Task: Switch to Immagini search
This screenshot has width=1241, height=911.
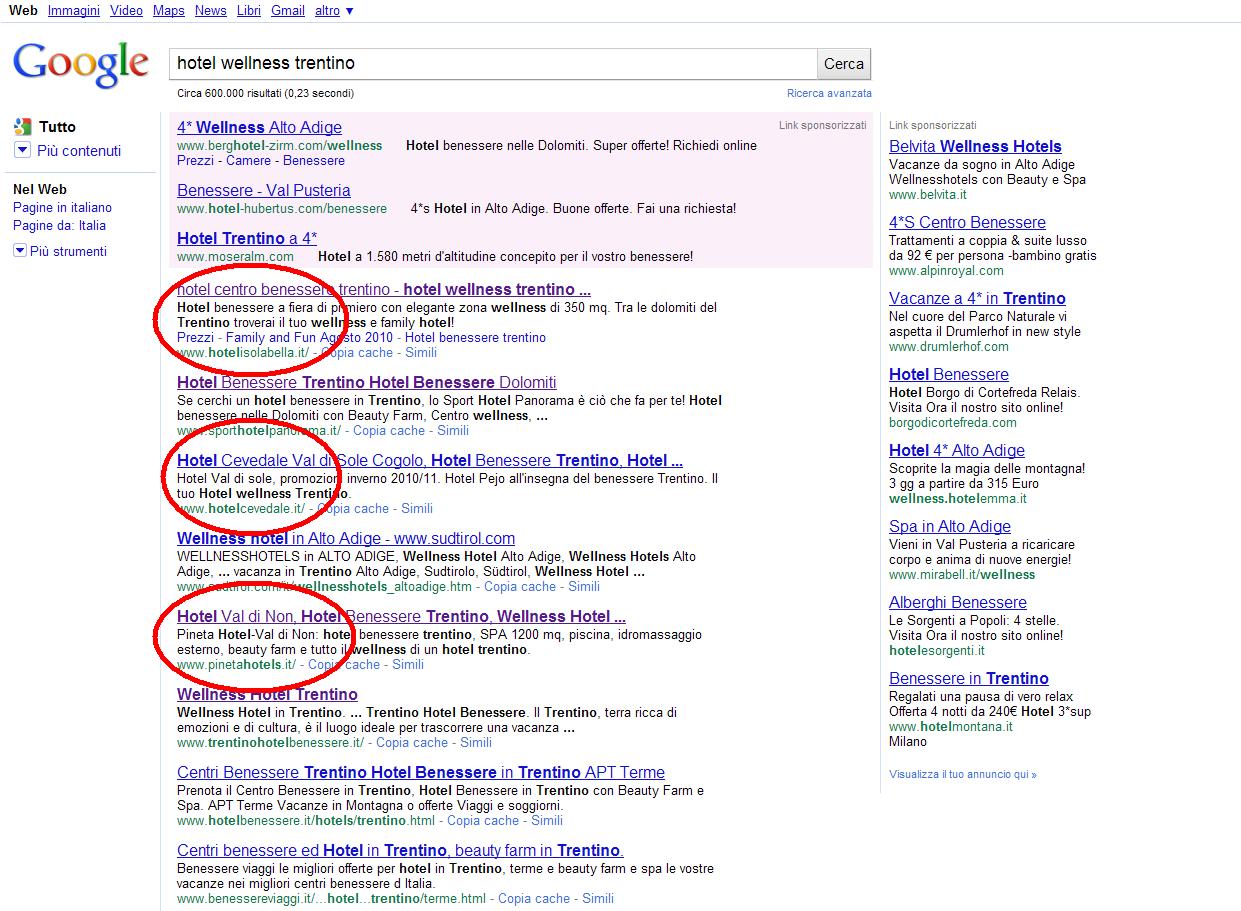Action: [x=73, y=10]
